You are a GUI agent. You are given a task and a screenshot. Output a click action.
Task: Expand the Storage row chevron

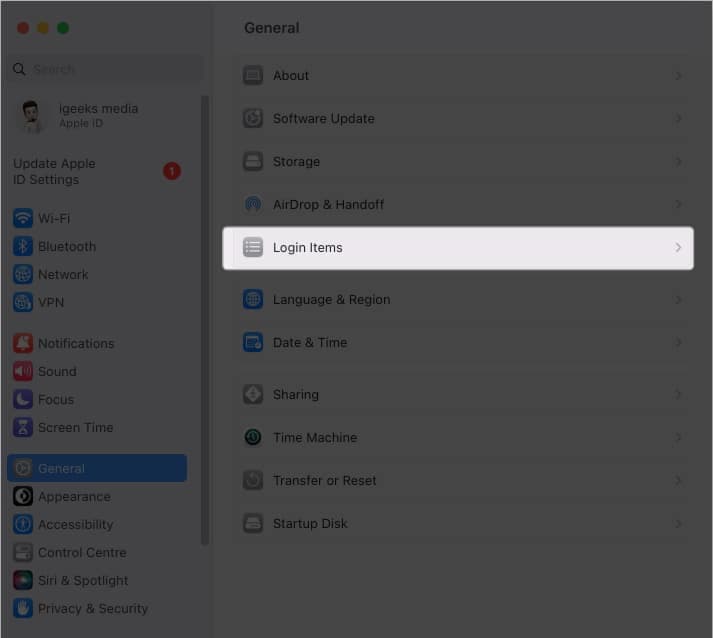[678, 161]
